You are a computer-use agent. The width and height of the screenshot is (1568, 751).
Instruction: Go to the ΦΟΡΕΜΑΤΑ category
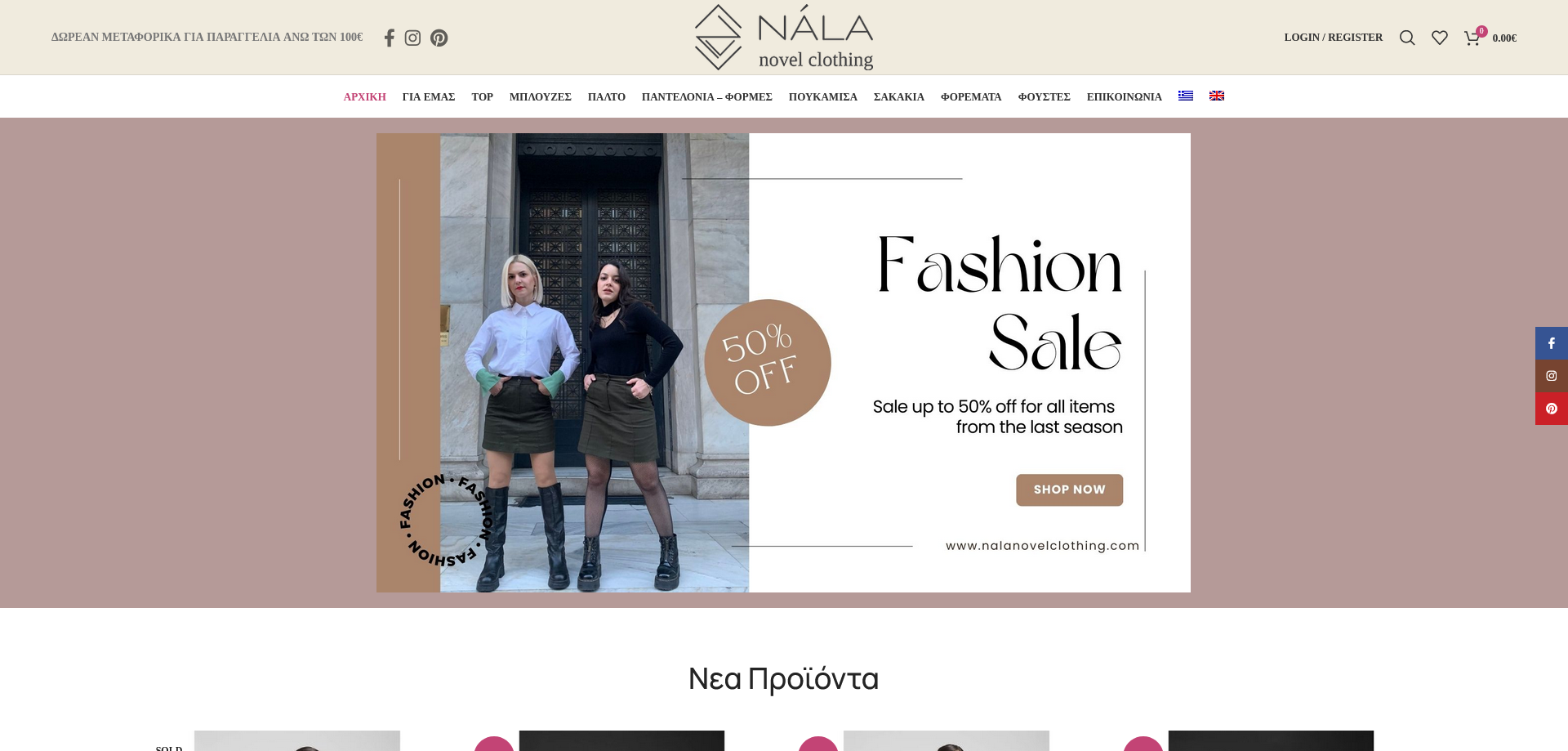(970, 96)
